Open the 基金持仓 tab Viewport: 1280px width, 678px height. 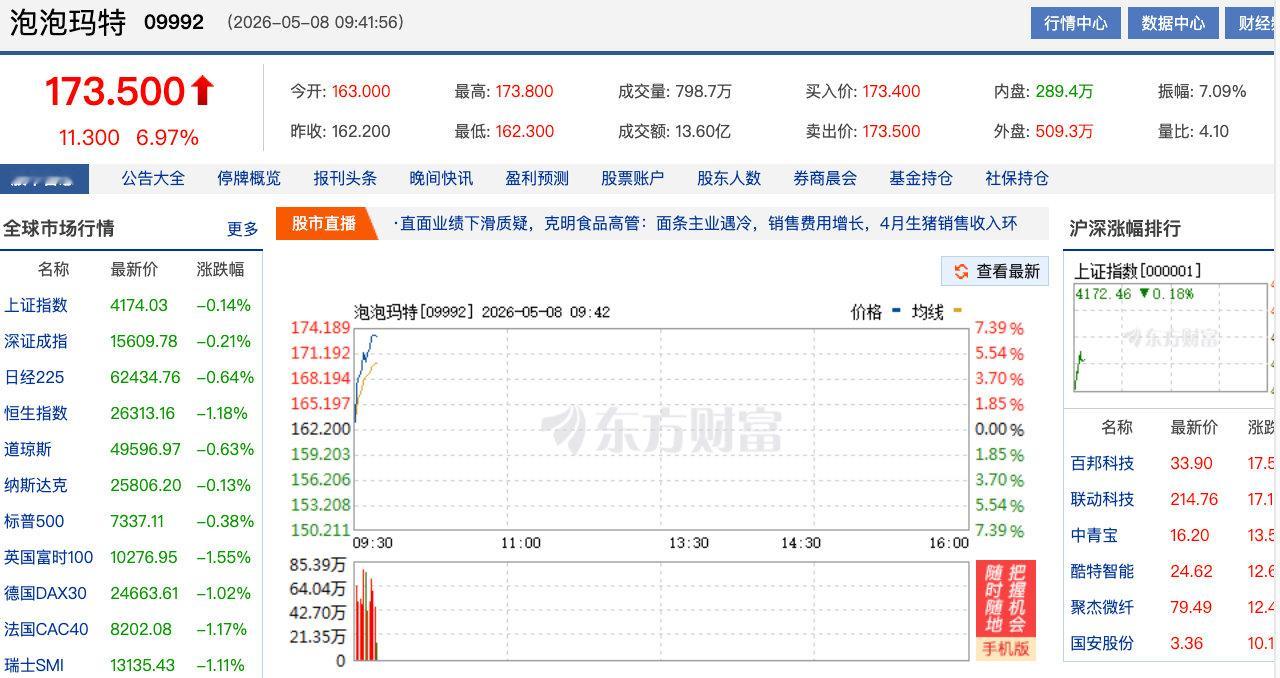(x=921, y=178)
